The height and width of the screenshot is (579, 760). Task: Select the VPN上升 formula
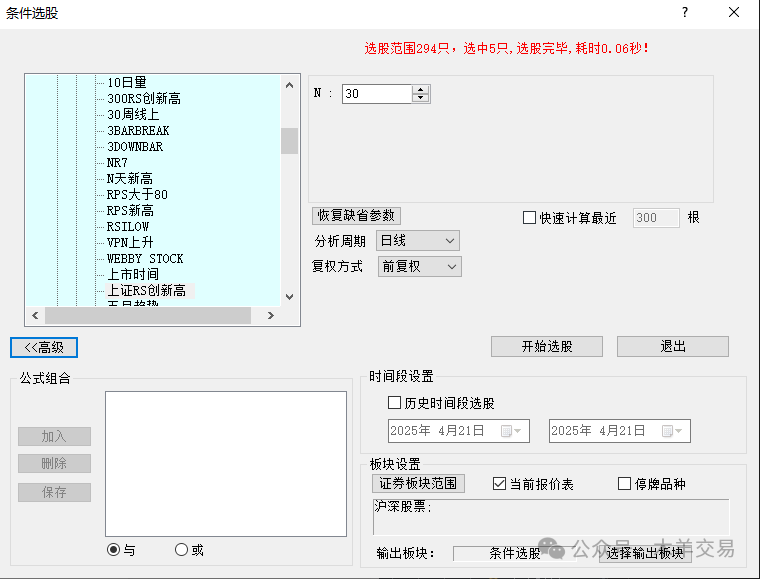pyautogui.click(x=130, y=242)
